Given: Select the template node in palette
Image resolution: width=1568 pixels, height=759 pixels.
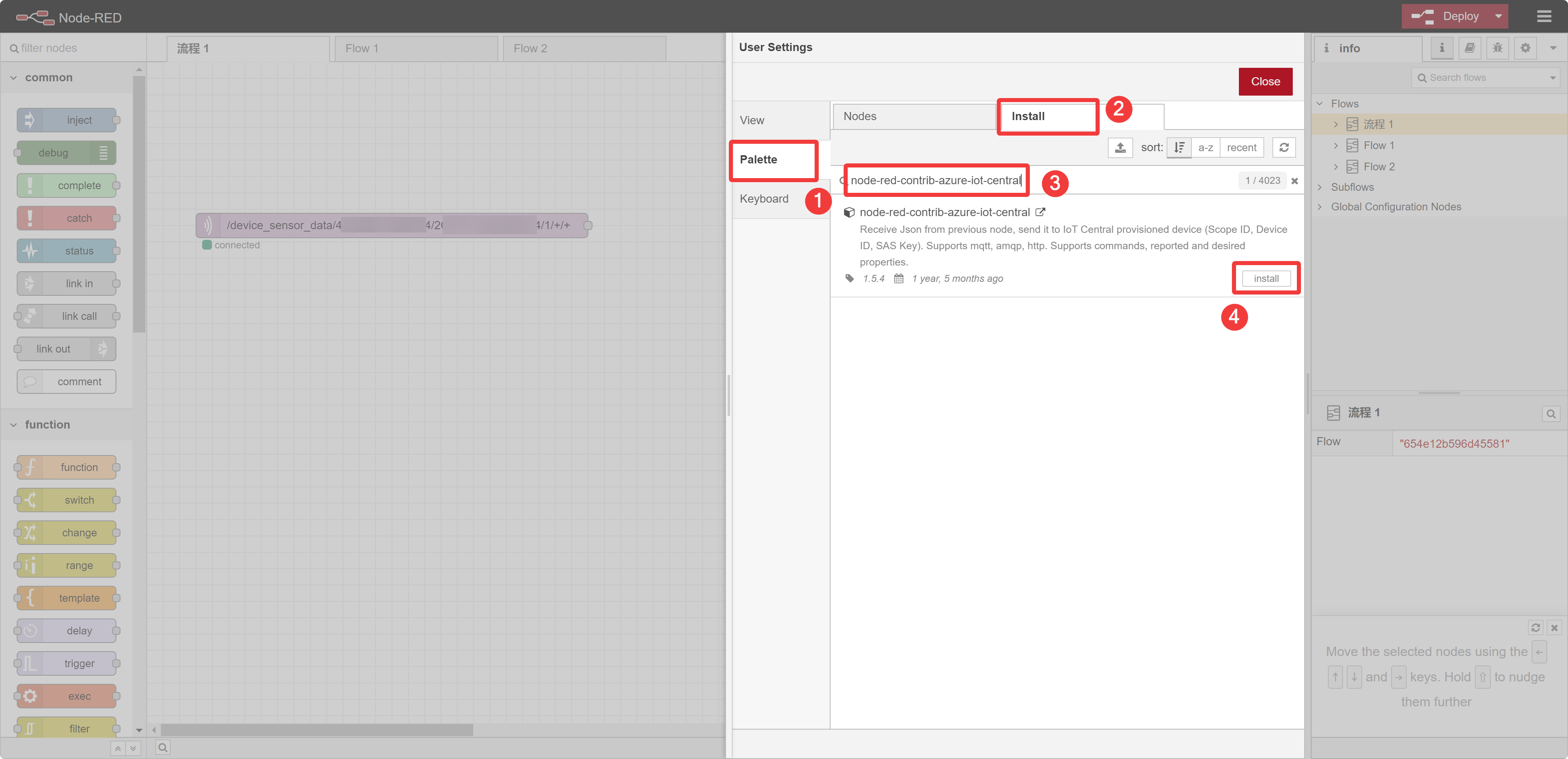Looking at the screenshot, I should point(67,598).
